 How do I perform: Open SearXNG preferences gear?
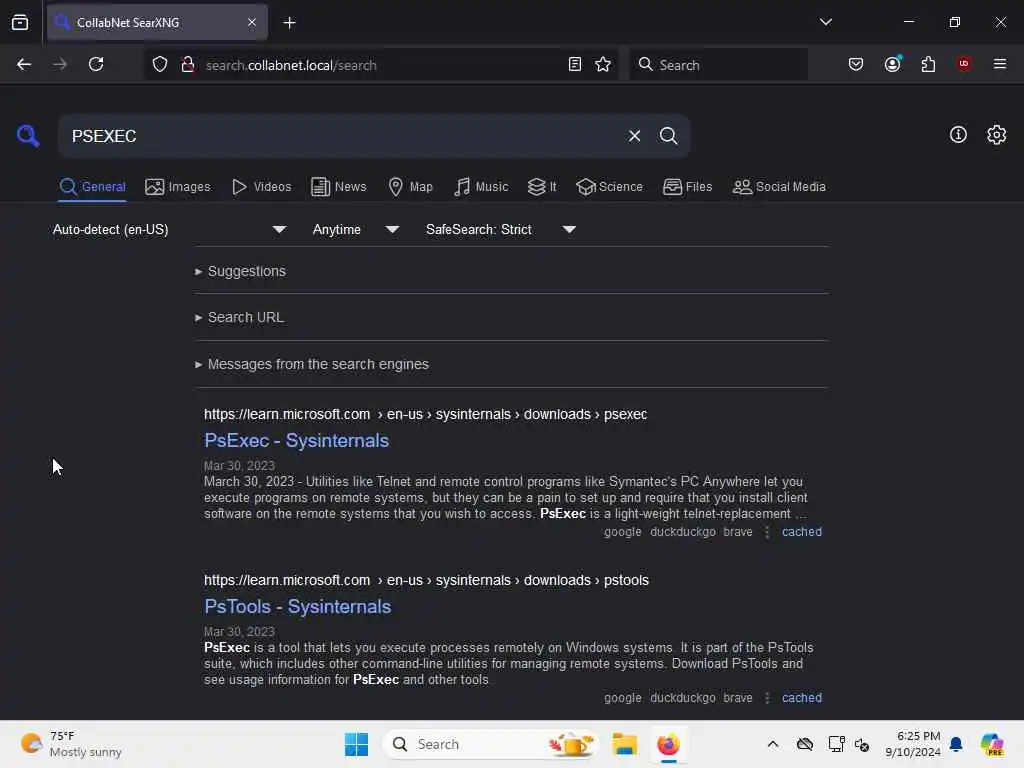pyautogui.click(x=996, y=135)
